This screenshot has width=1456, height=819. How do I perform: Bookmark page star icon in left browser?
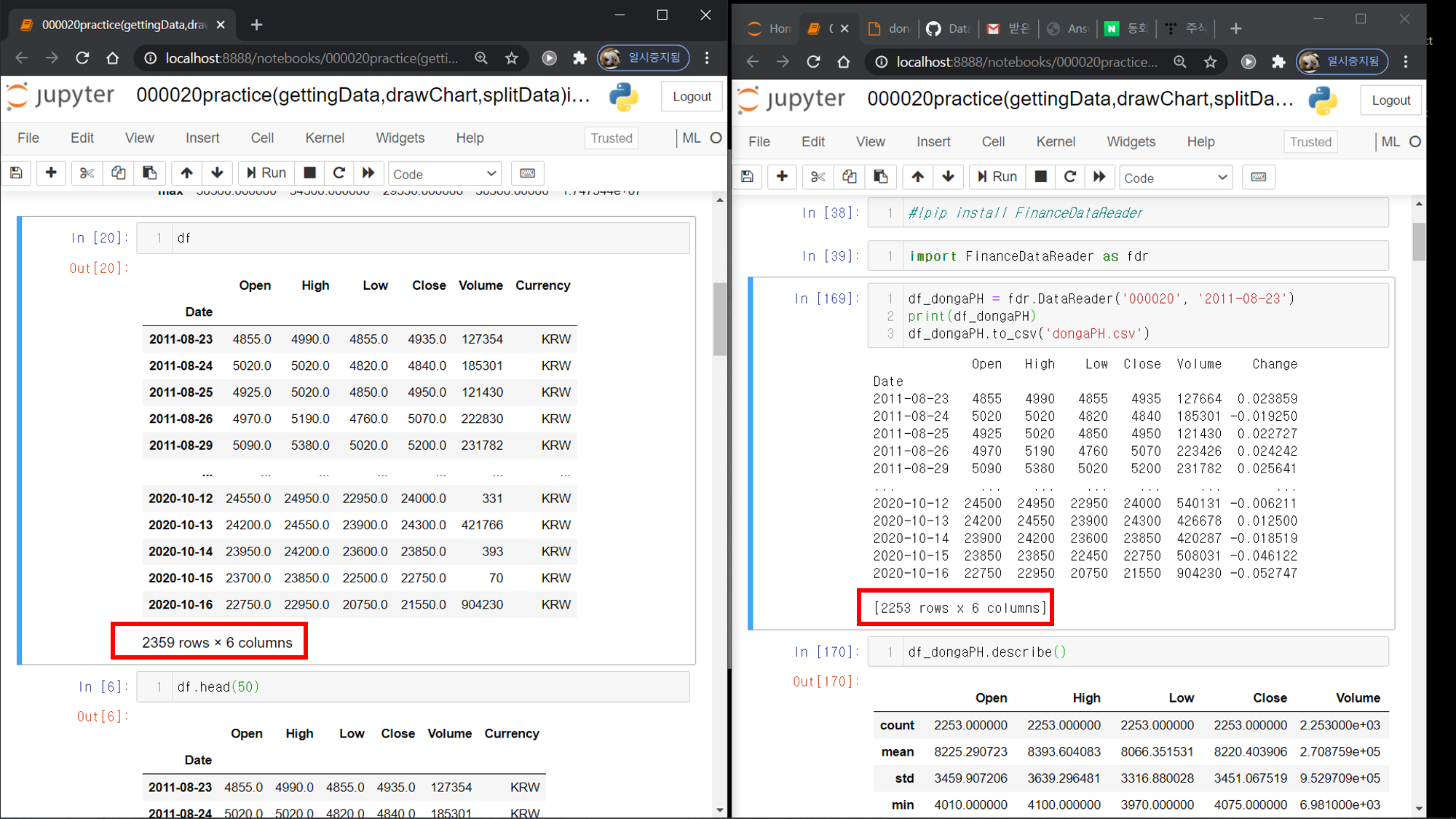coord(512,58)
